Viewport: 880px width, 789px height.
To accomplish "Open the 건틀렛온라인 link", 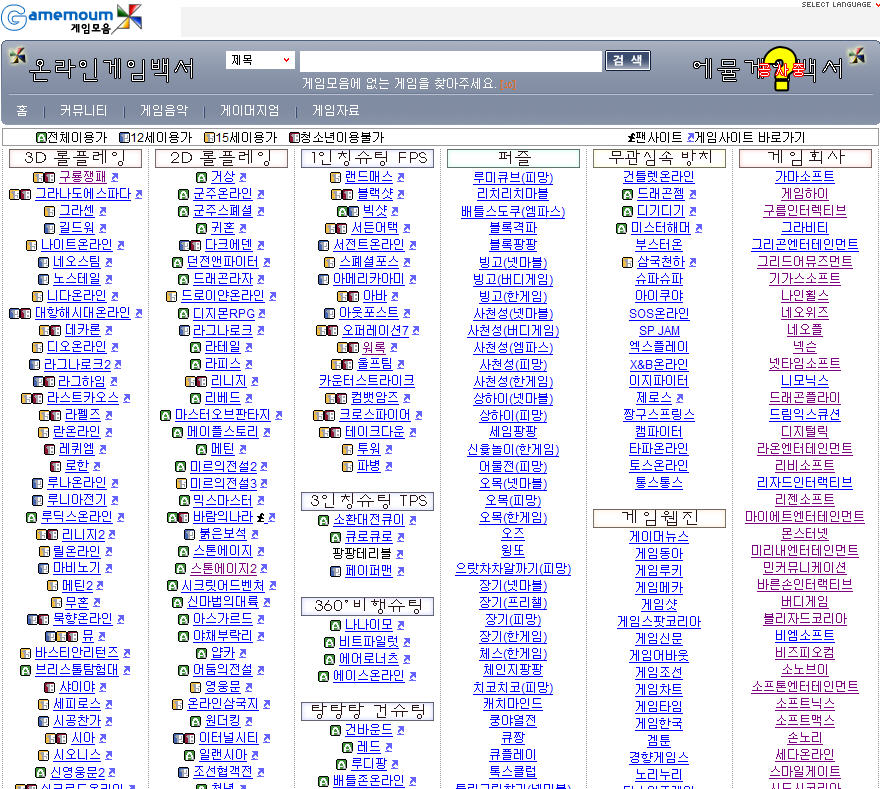I will 659,177.
